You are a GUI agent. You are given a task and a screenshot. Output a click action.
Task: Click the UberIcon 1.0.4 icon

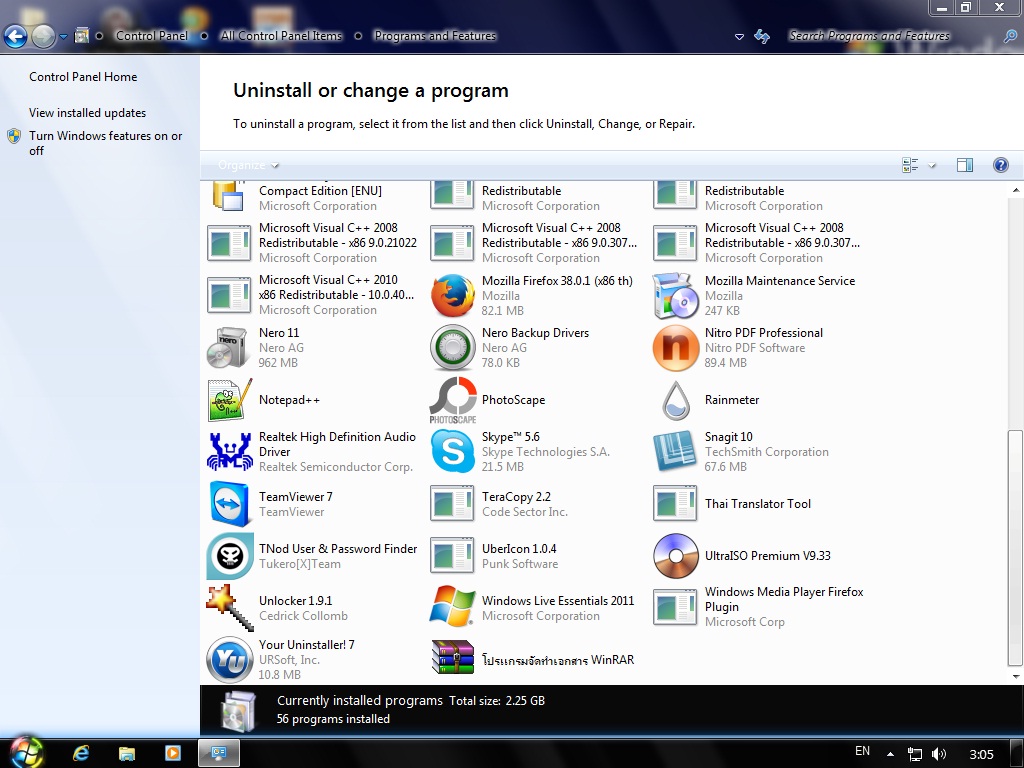tap(453, 556)
